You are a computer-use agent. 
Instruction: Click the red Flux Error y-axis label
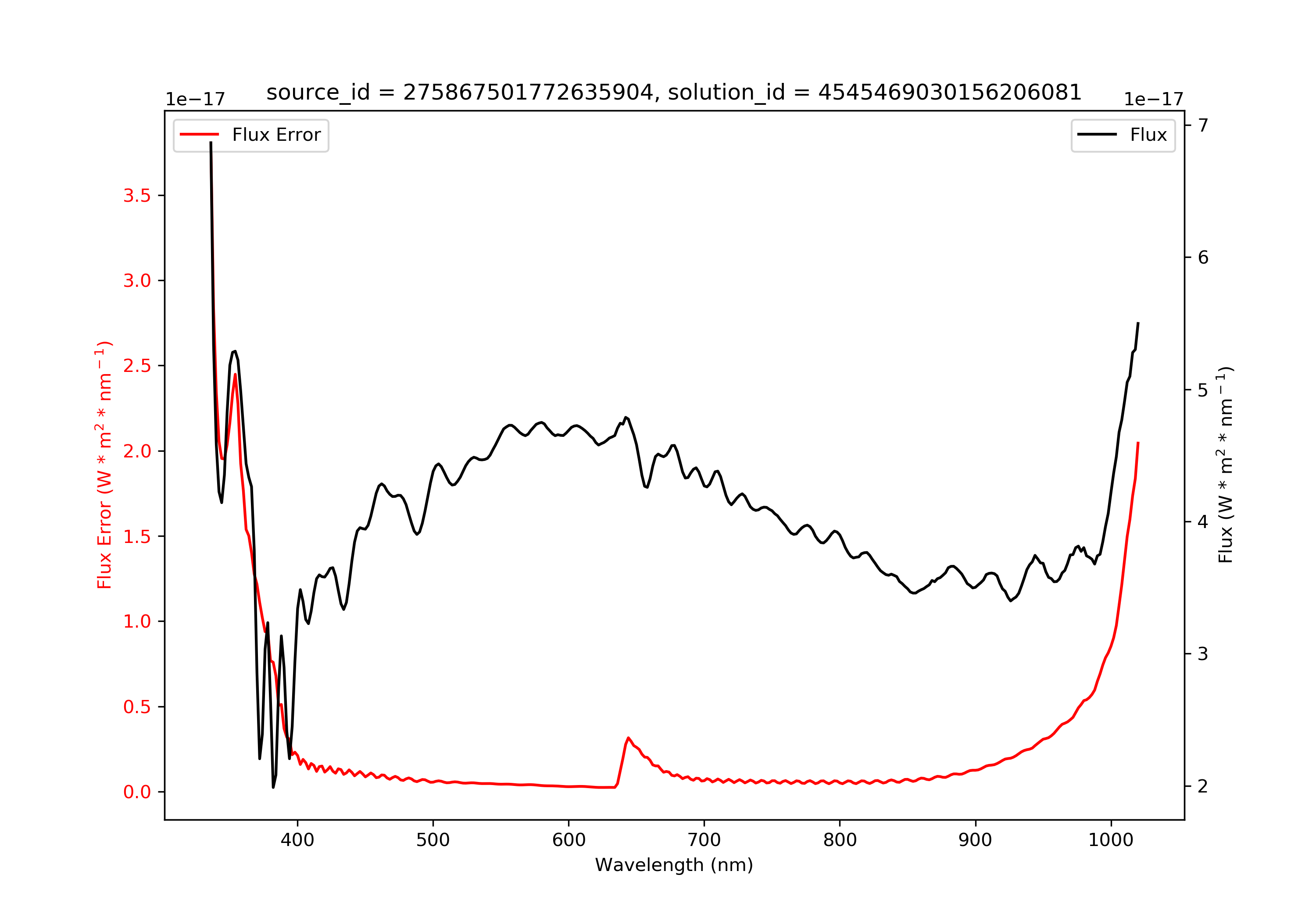(x=104, y=465)
